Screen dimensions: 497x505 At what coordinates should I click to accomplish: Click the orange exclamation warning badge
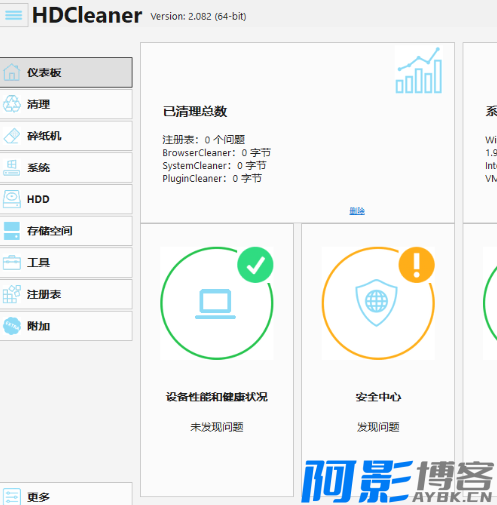417,265
